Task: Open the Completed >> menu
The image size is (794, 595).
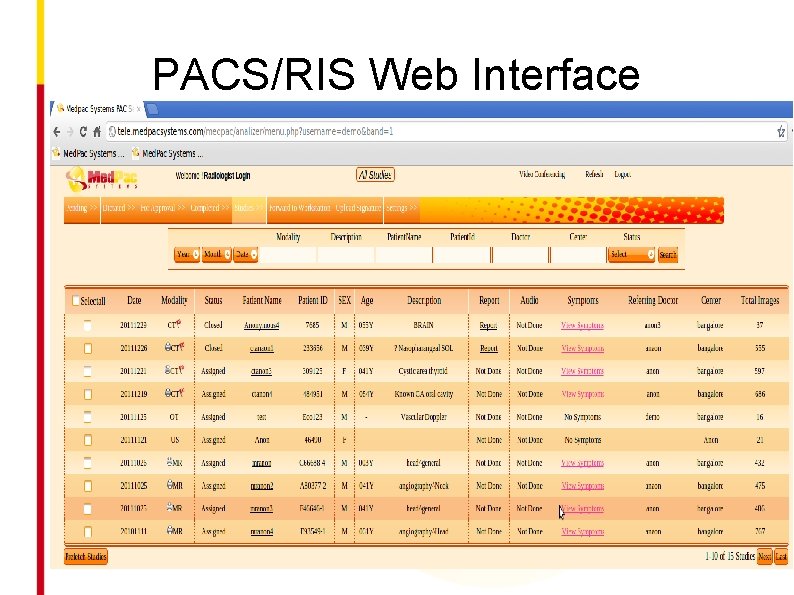Action: pos(210,208)
